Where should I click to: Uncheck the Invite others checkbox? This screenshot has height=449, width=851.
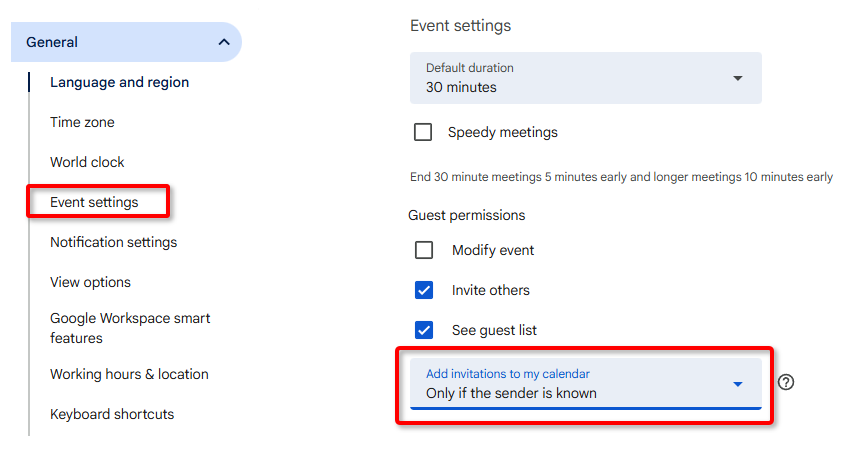(x=424, y=290)
